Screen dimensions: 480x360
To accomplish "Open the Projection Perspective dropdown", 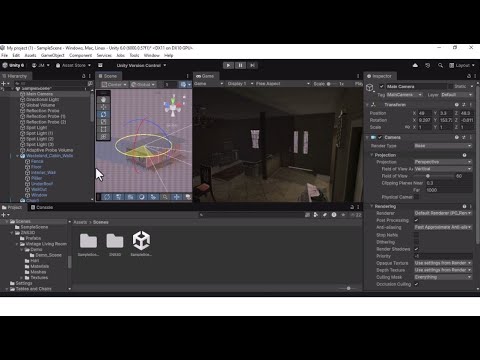I will coord(443,162).
